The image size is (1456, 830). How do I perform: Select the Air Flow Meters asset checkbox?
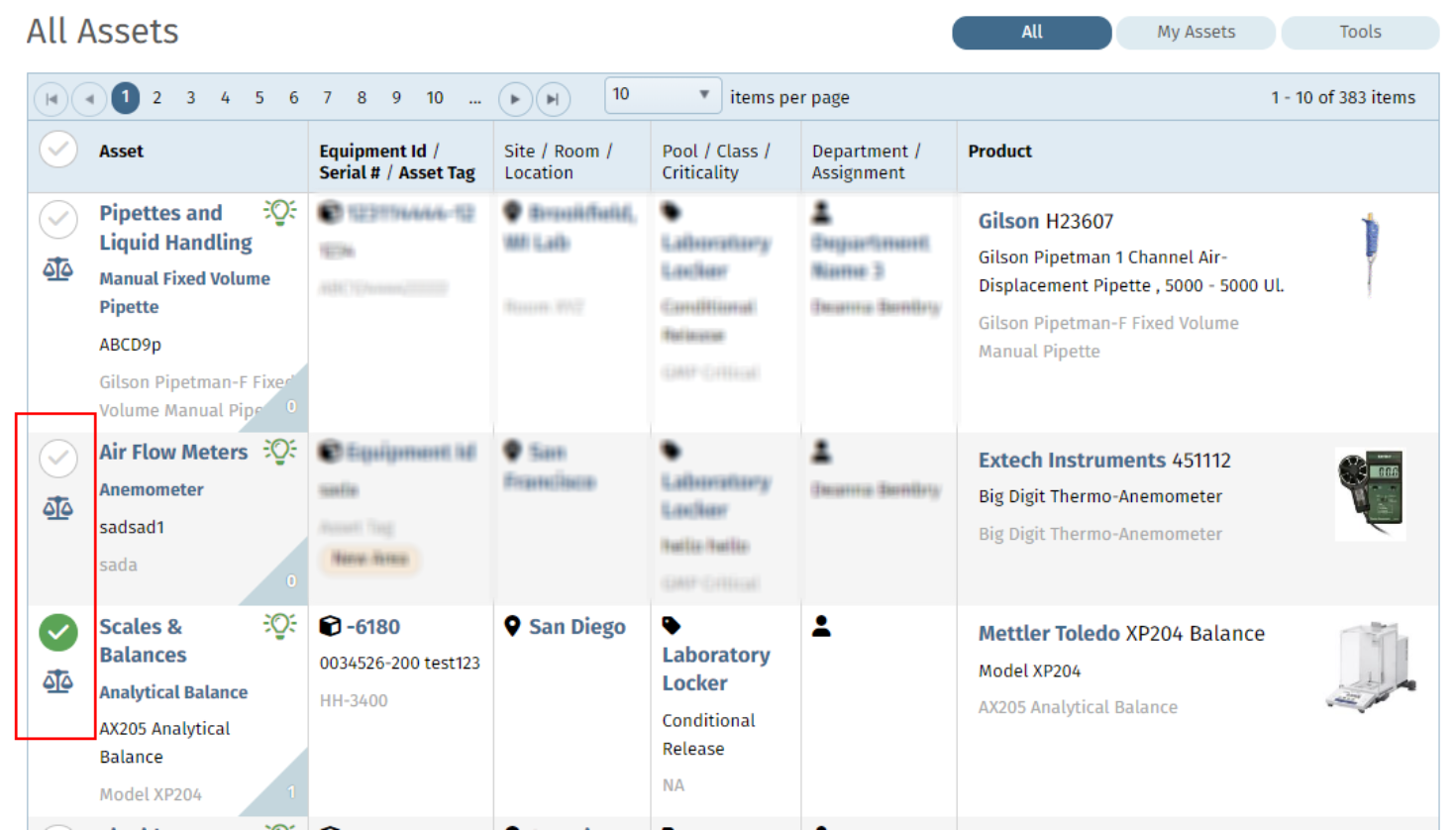pos(58,459)
